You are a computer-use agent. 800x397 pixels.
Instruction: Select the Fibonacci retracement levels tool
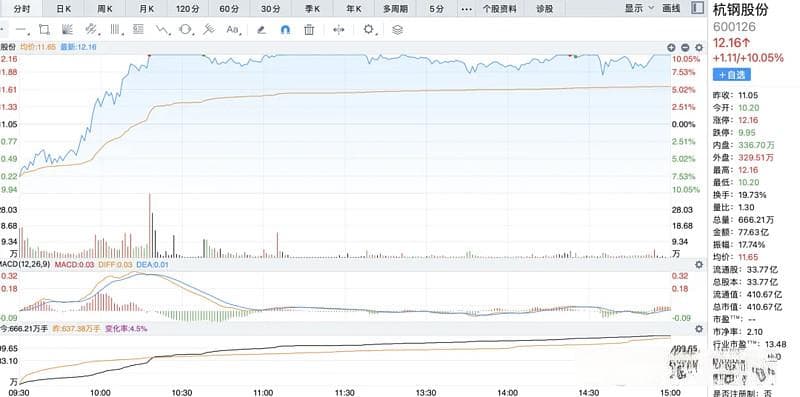[138, 30]
